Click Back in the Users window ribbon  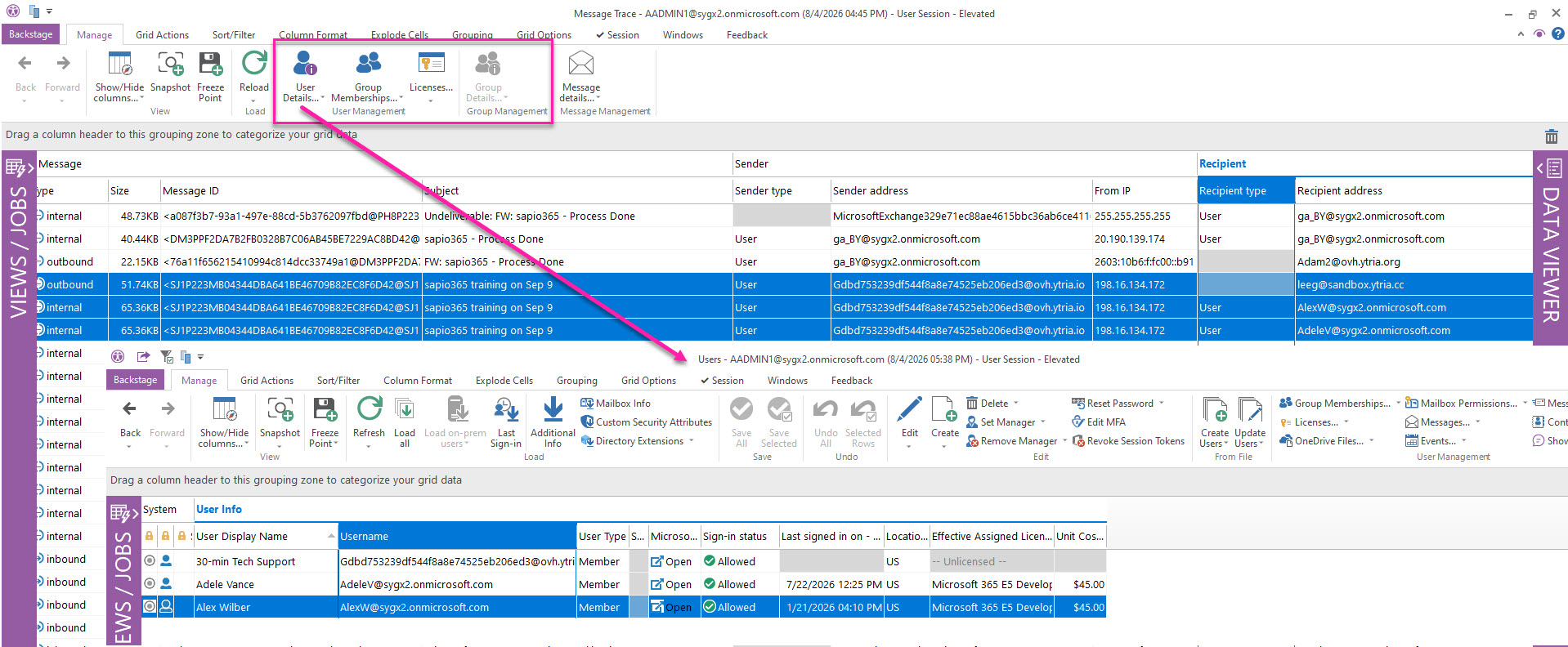click(130, 418)
